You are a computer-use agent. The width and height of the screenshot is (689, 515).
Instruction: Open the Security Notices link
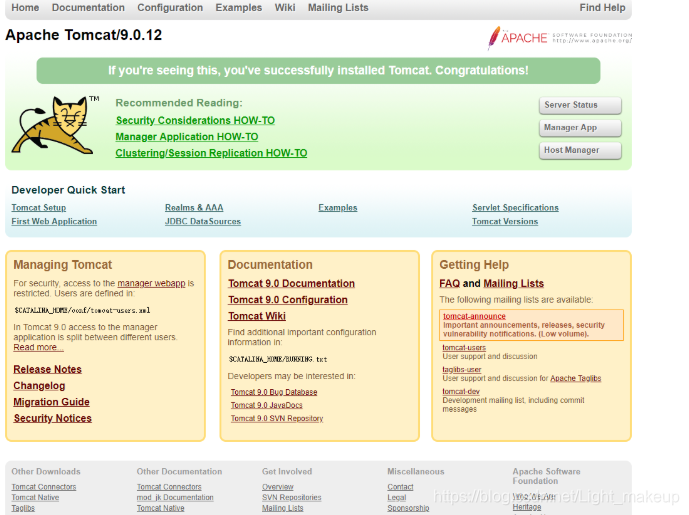click(x=52, y=418)
